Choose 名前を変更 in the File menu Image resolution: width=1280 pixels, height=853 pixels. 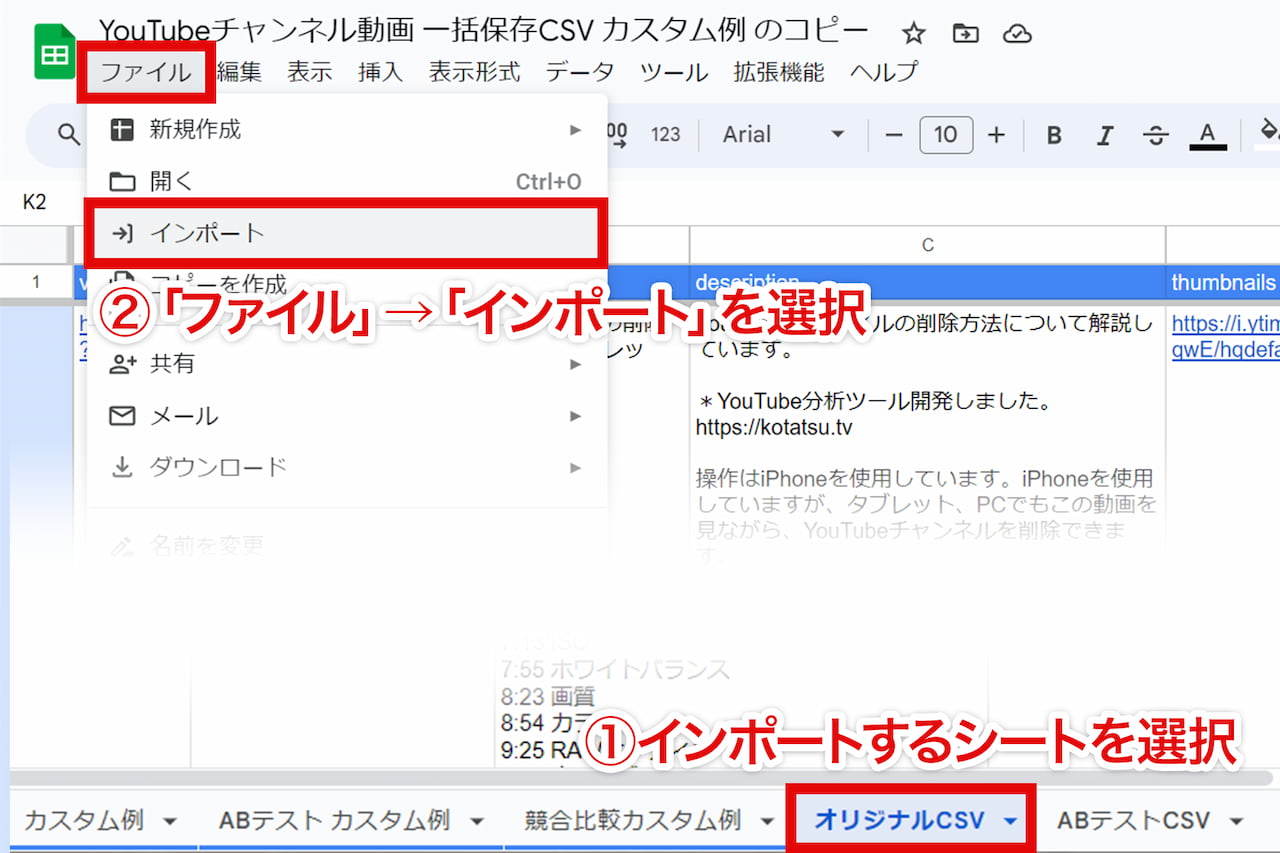pos(347,545)
